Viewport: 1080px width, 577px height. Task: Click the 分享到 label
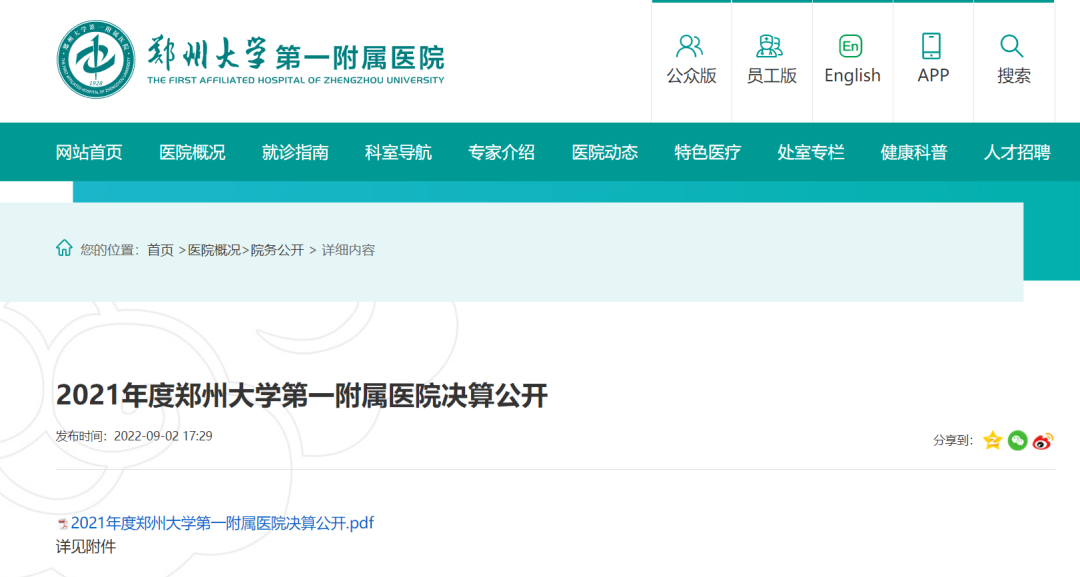pyautogui.click(x=952, y=441)
